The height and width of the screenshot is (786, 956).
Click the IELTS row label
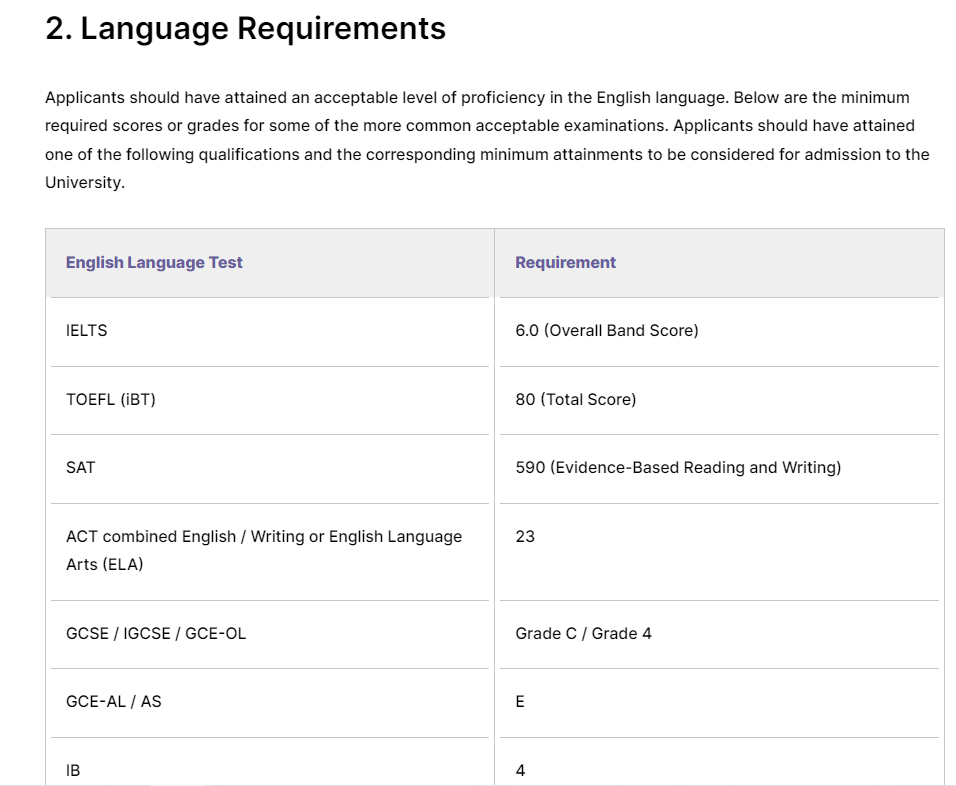pos(87,330)
